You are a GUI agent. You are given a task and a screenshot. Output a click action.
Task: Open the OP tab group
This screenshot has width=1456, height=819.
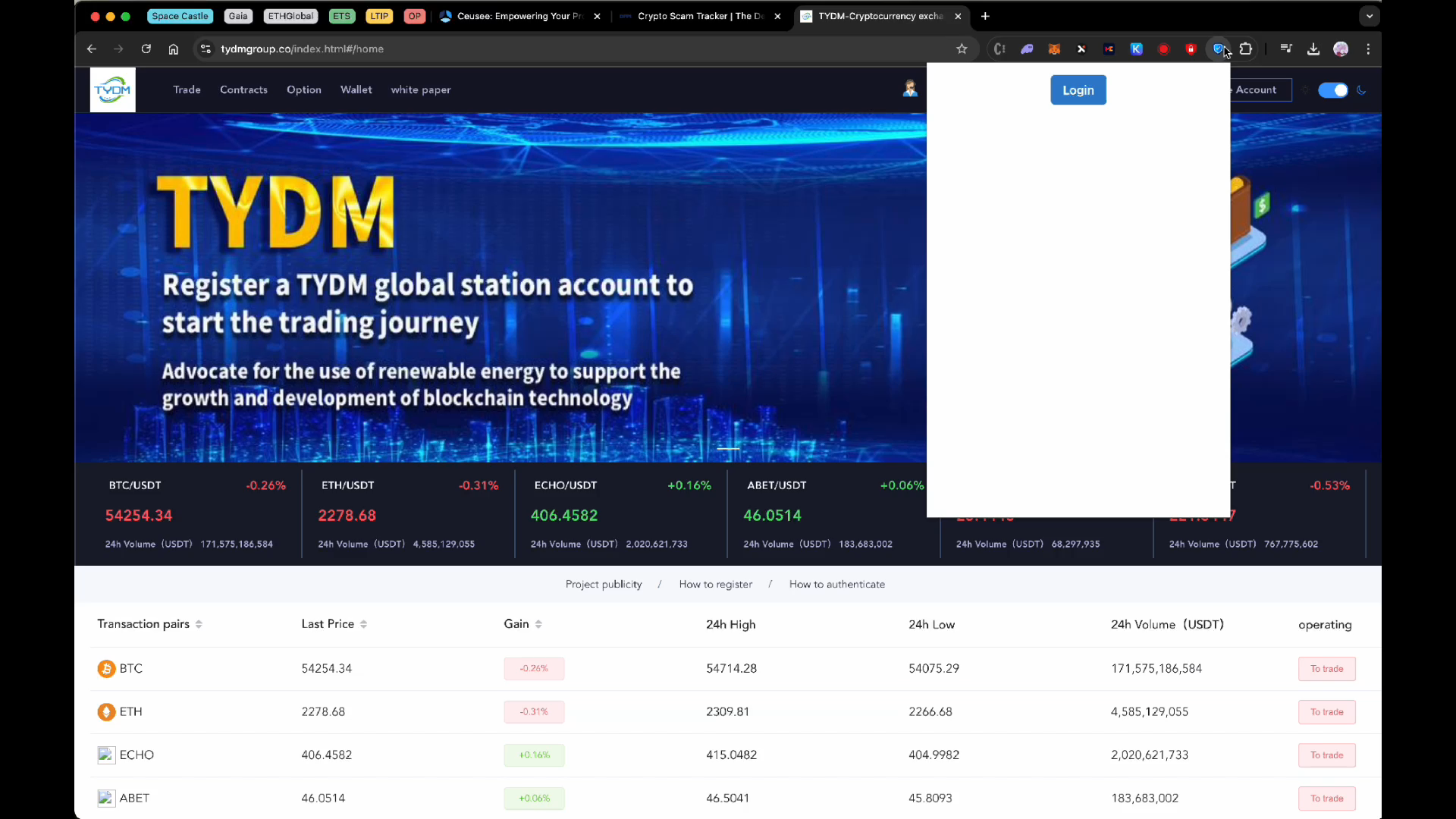tap(414, 16)
